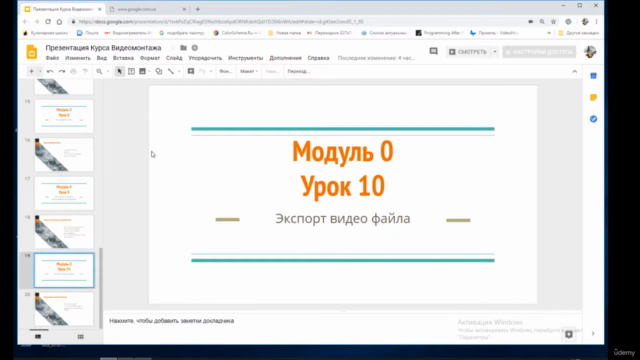Click the browser address bar URL
Screen dimensions: 640x360
click(220, 22)
